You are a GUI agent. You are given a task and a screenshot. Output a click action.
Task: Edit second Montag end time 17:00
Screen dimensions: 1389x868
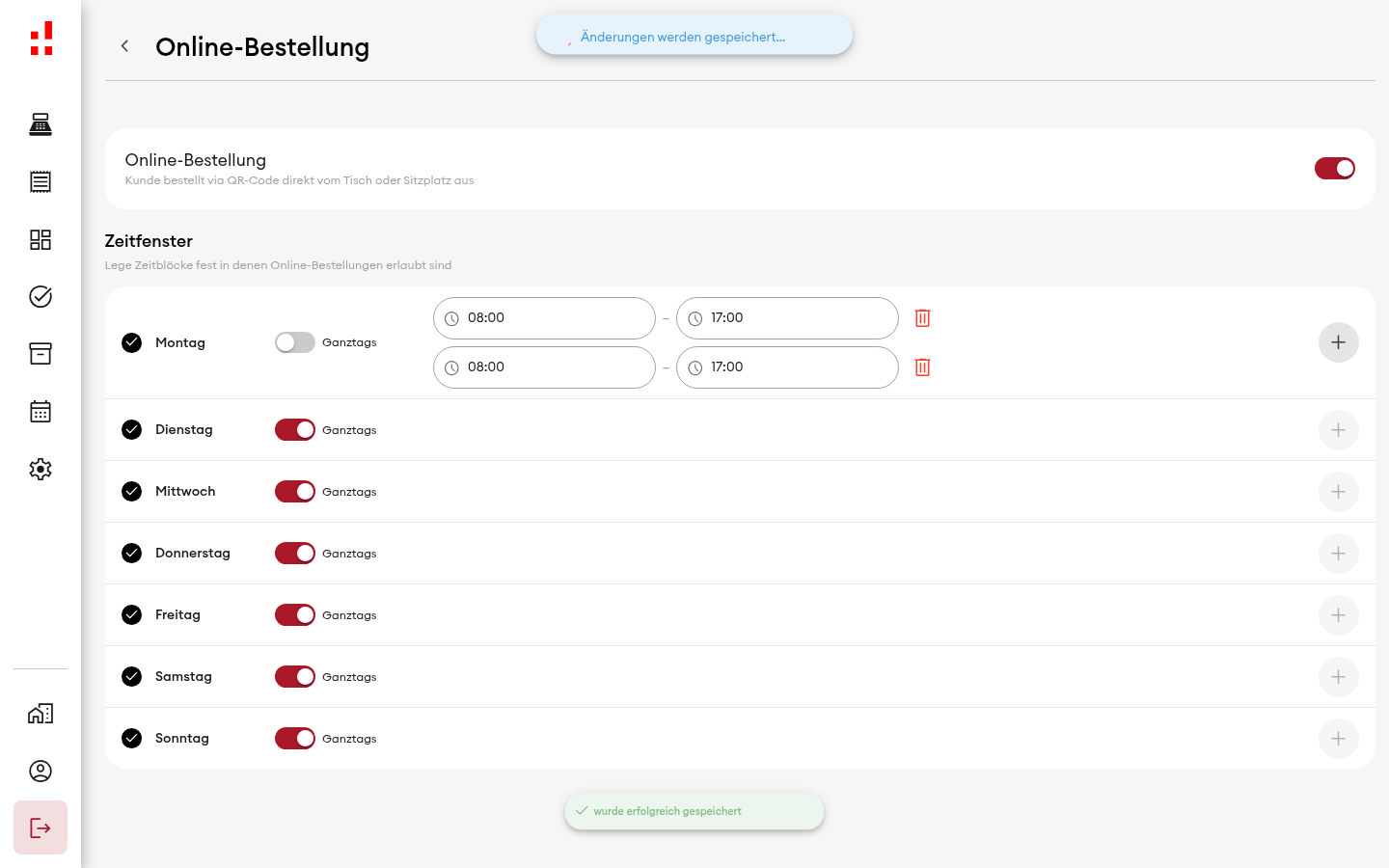tap(787, 367)
